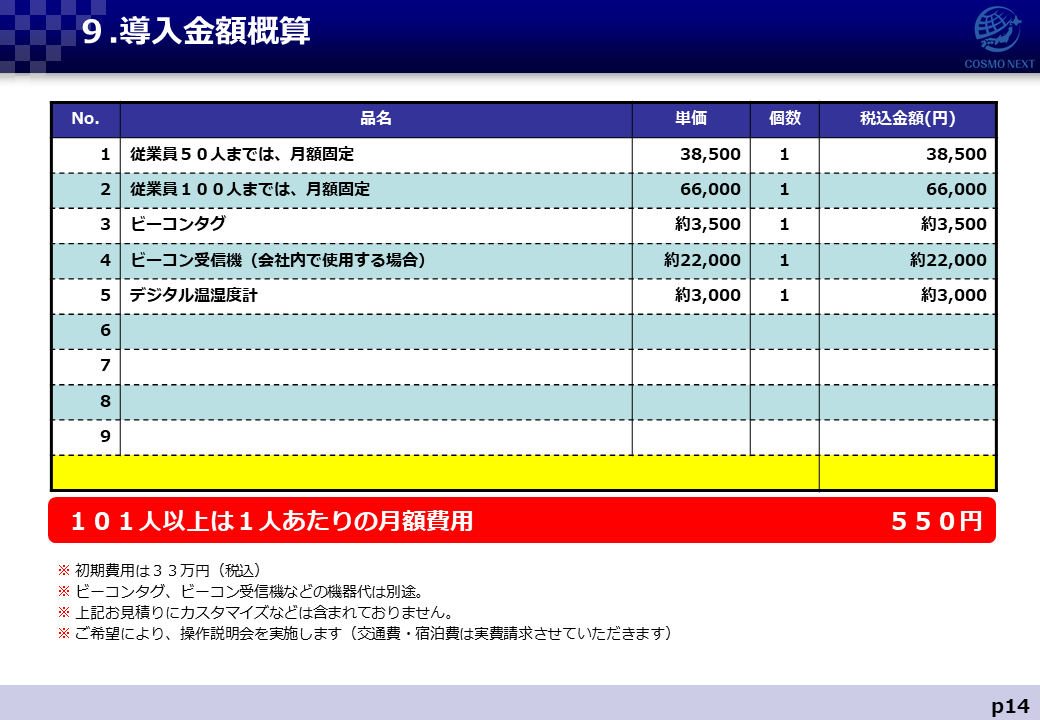
Task: Click row number 6 in No. column
Action: [105, 330]
